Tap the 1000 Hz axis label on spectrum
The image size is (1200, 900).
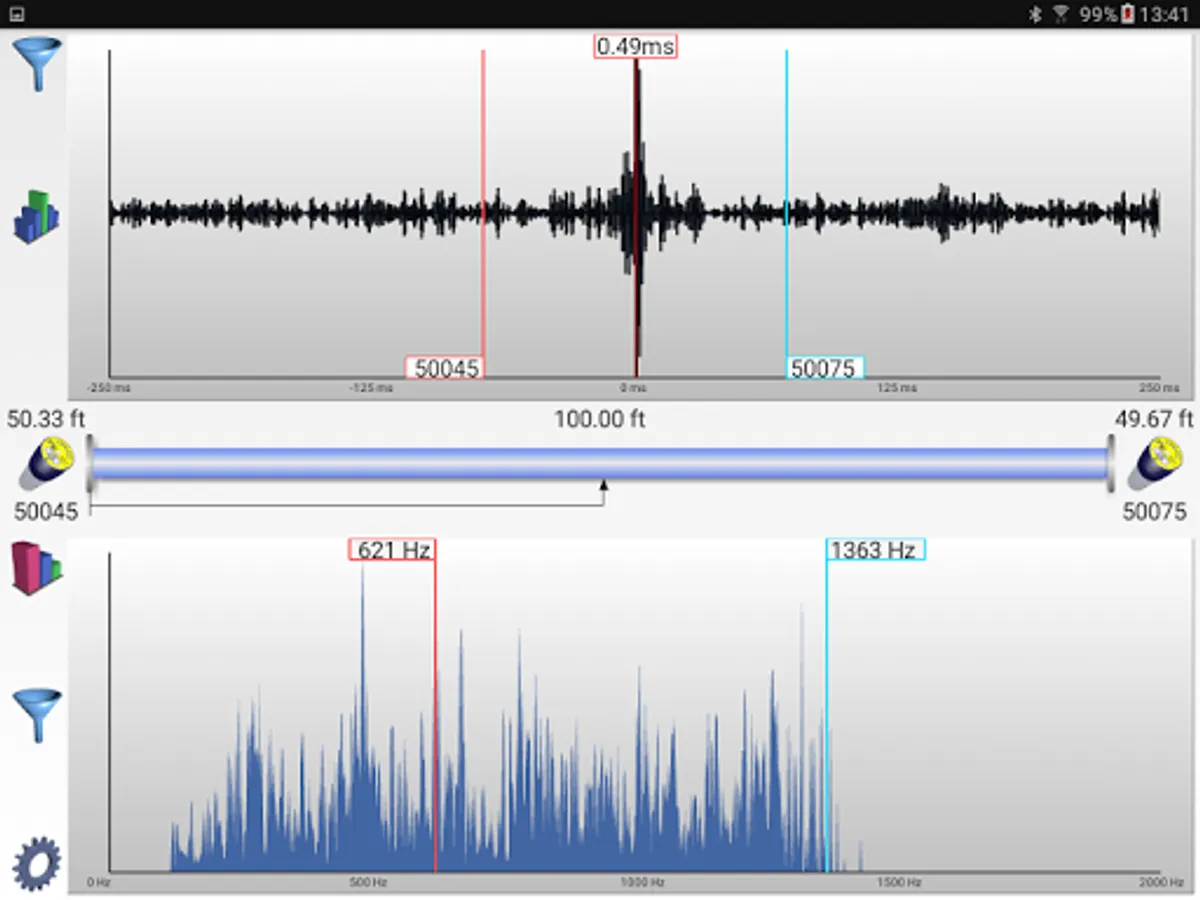pyautogui.click(x=642, y=883)
